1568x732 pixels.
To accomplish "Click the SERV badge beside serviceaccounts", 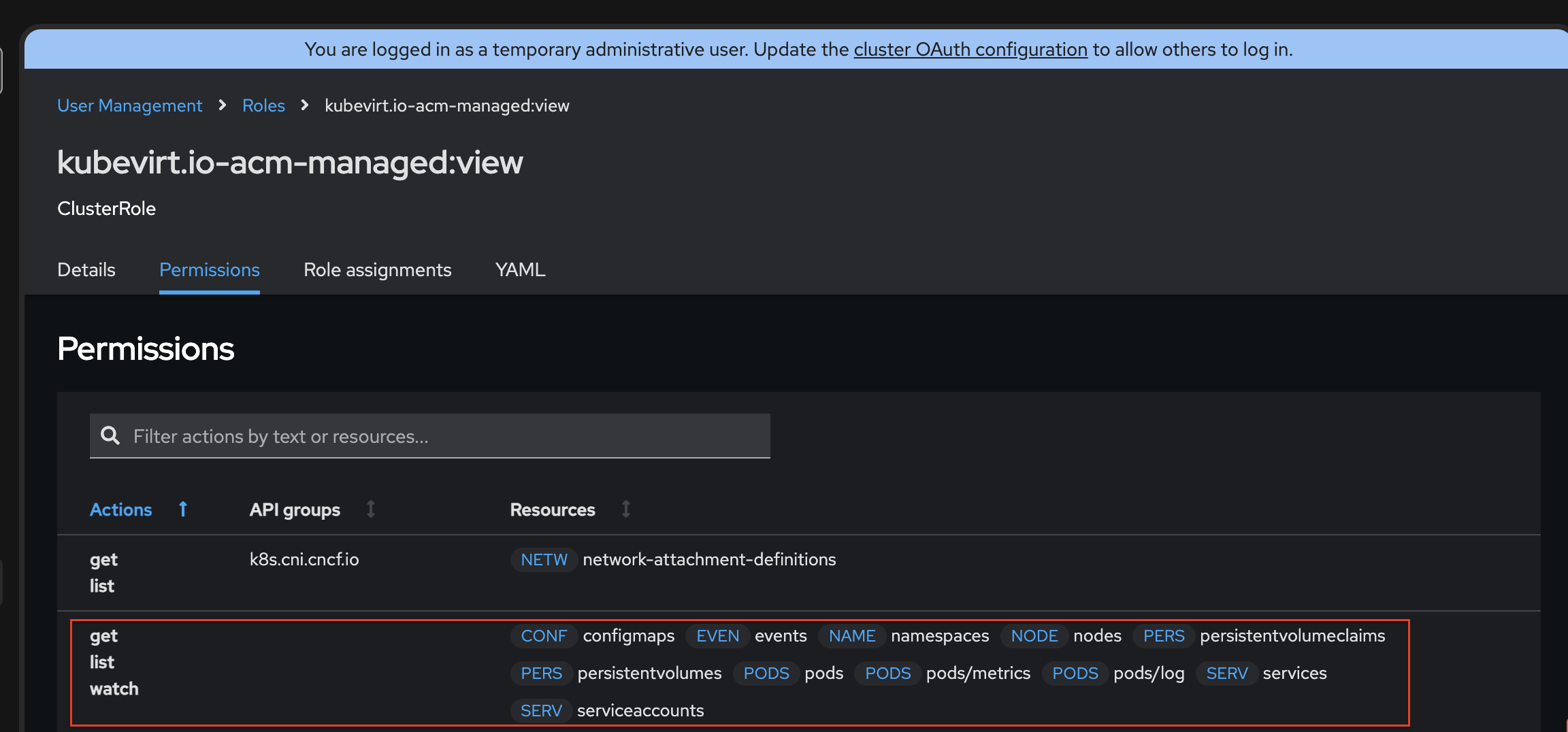I will (541, 710).
